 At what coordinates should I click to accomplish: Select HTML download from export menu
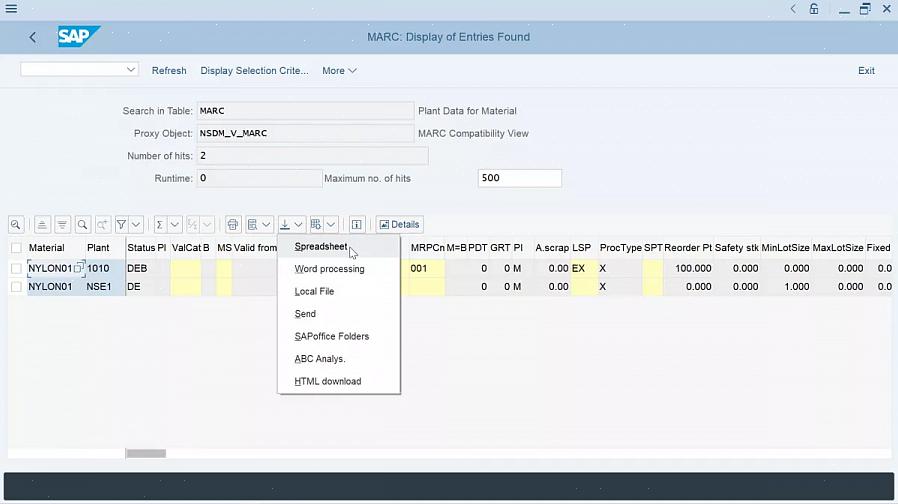[x=327, y=381]
